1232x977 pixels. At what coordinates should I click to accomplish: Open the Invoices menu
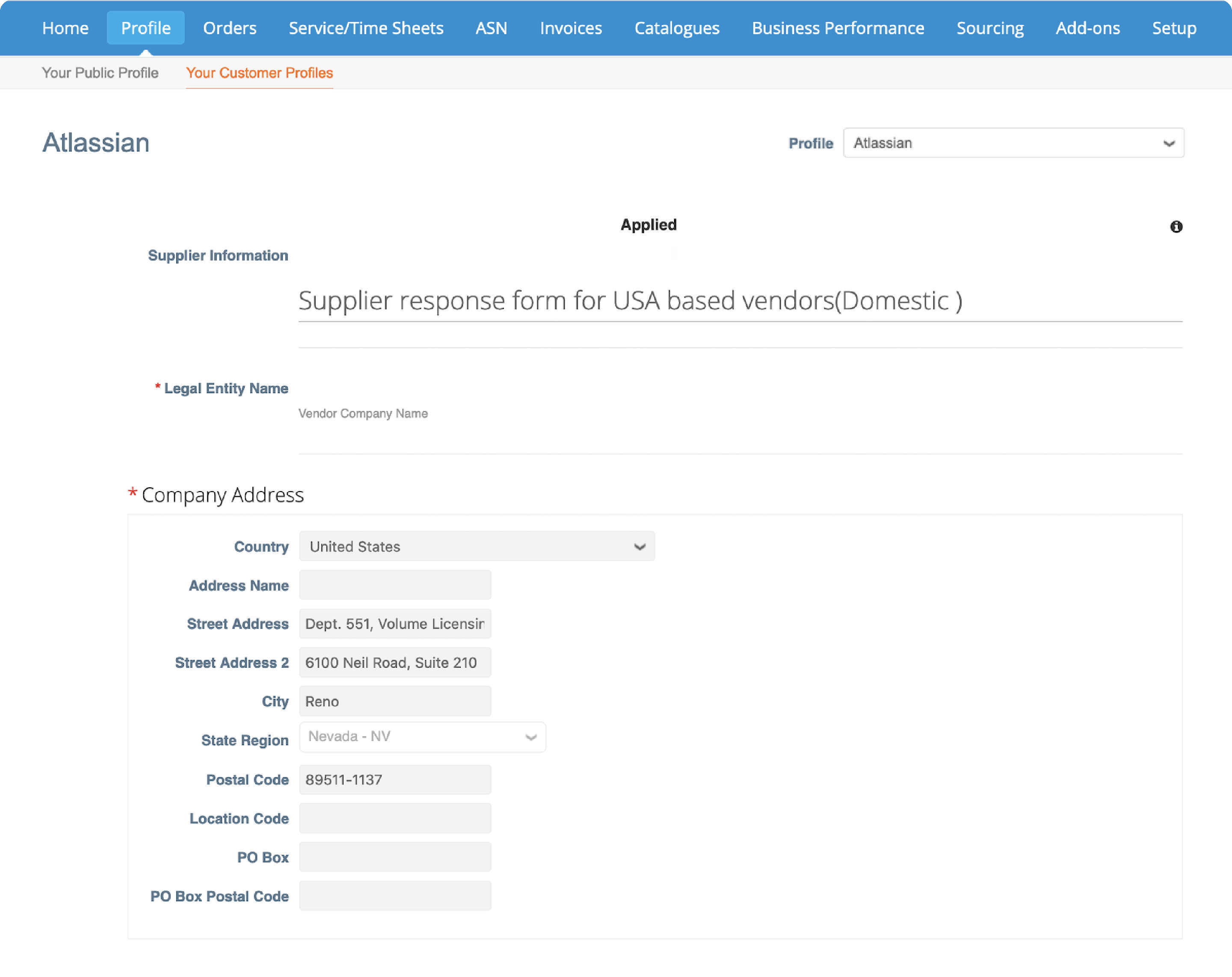(x=570, y=27)
